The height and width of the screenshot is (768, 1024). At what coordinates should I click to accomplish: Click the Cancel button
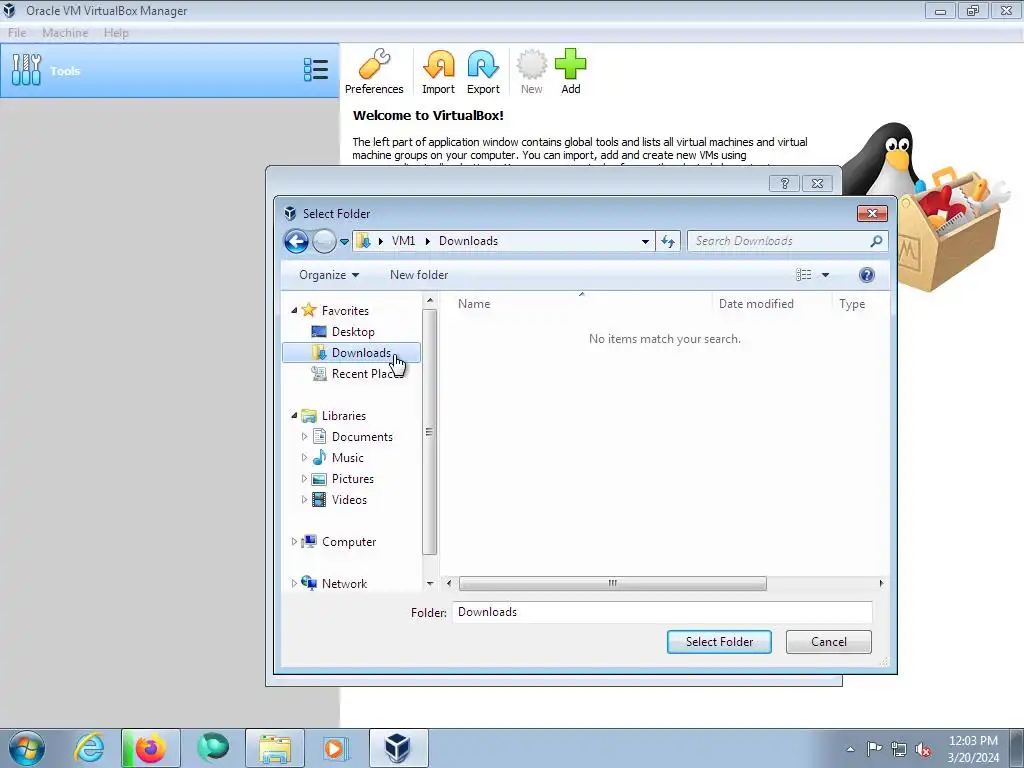(829, 642)
